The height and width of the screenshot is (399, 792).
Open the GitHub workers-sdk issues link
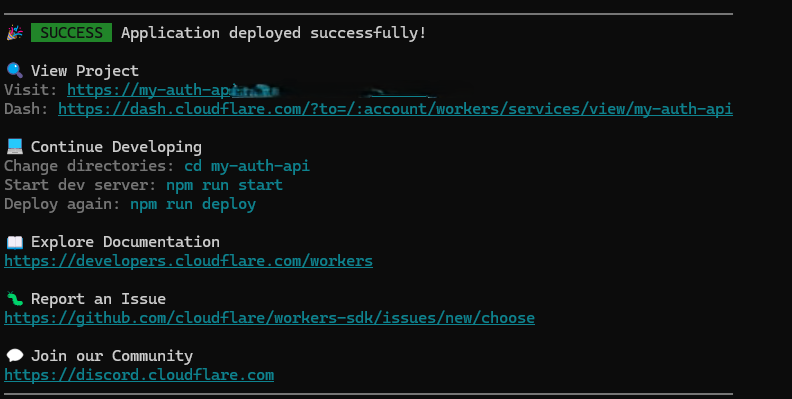click(x=269, y=318)
